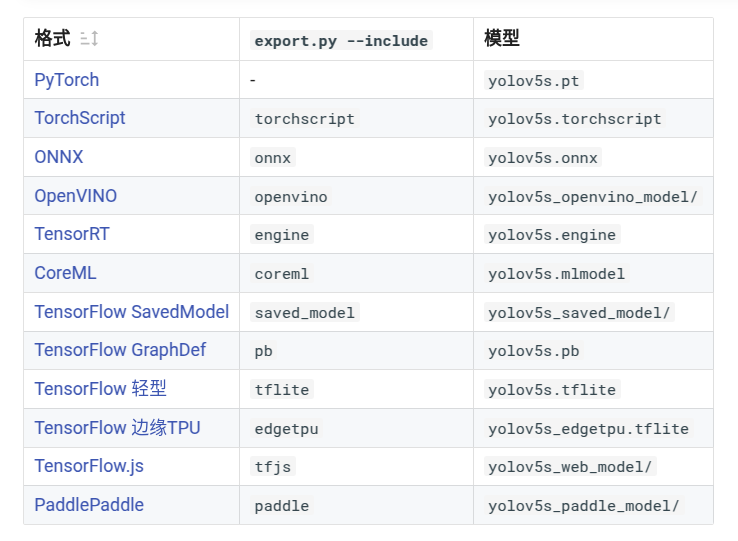
Task: Select the yolov5s.onnx model cell
Action: [543, 158]
